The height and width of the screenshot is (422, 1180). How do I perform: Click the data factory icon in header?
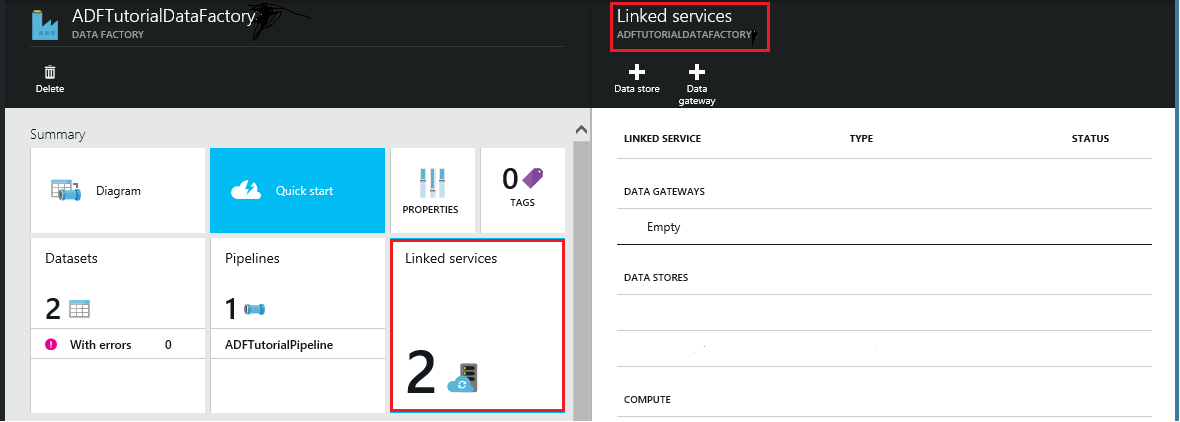click(x=45, y=24)
